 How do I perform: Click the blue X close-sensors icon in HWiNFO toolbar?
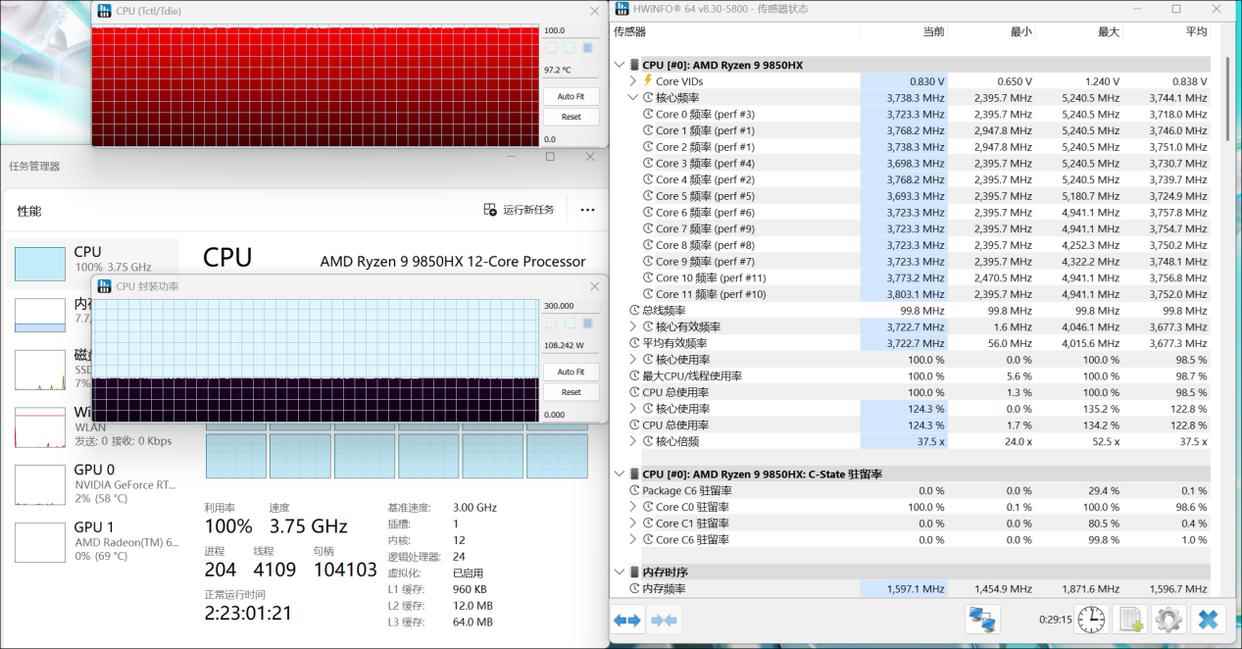click(x=1207, y=619)
